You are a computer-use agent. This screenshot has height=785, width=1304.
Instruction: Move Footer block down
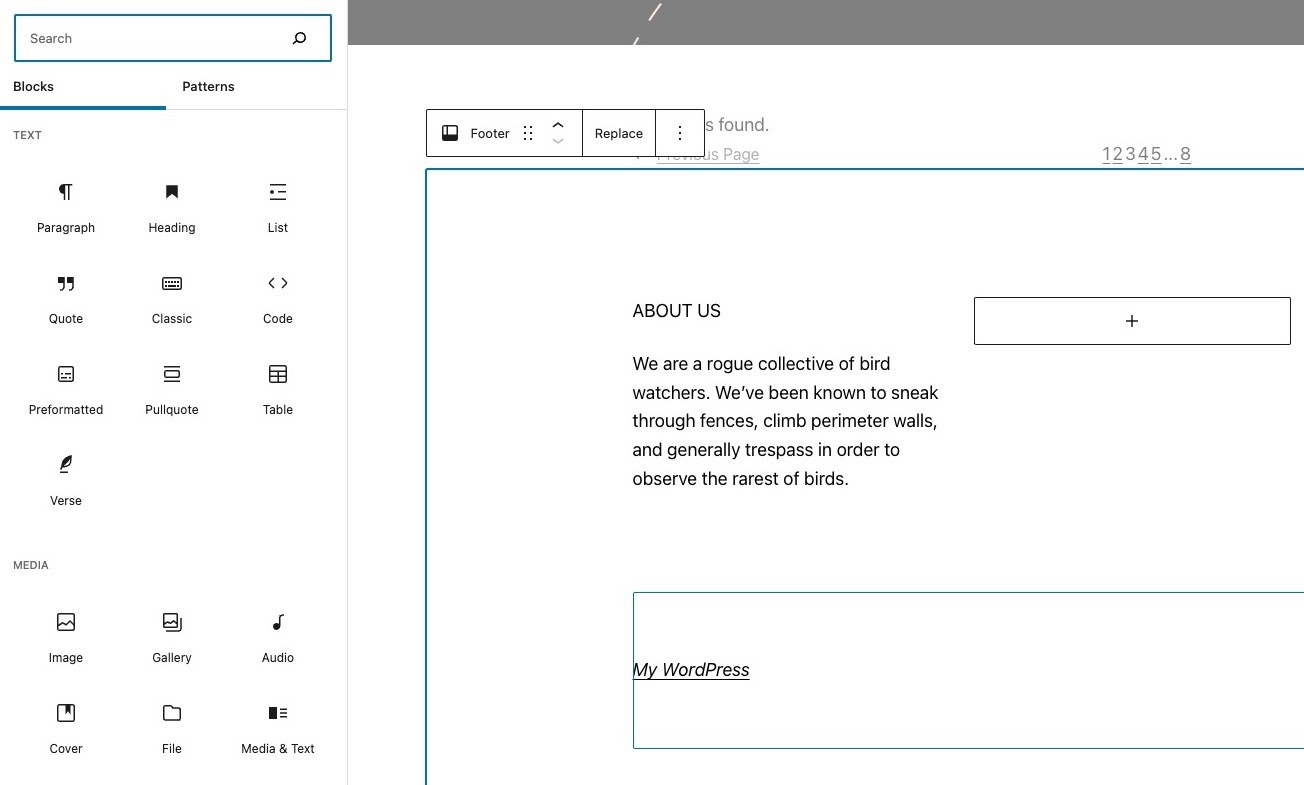click(558, 142)
